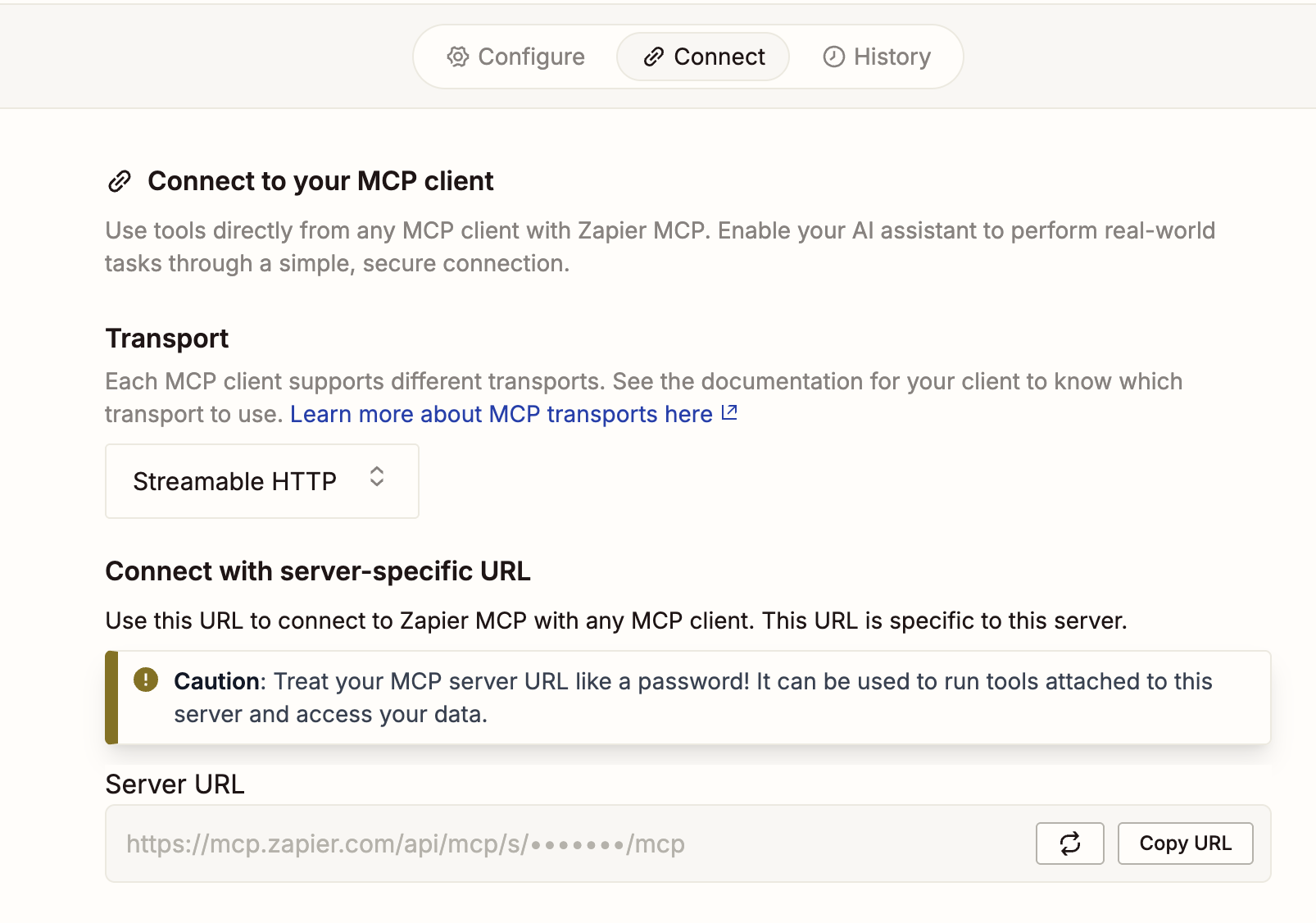Click the combo box showing Streamable HTTP
Image resolution: width=1316 pixels, height=923 pixels.
261,481
